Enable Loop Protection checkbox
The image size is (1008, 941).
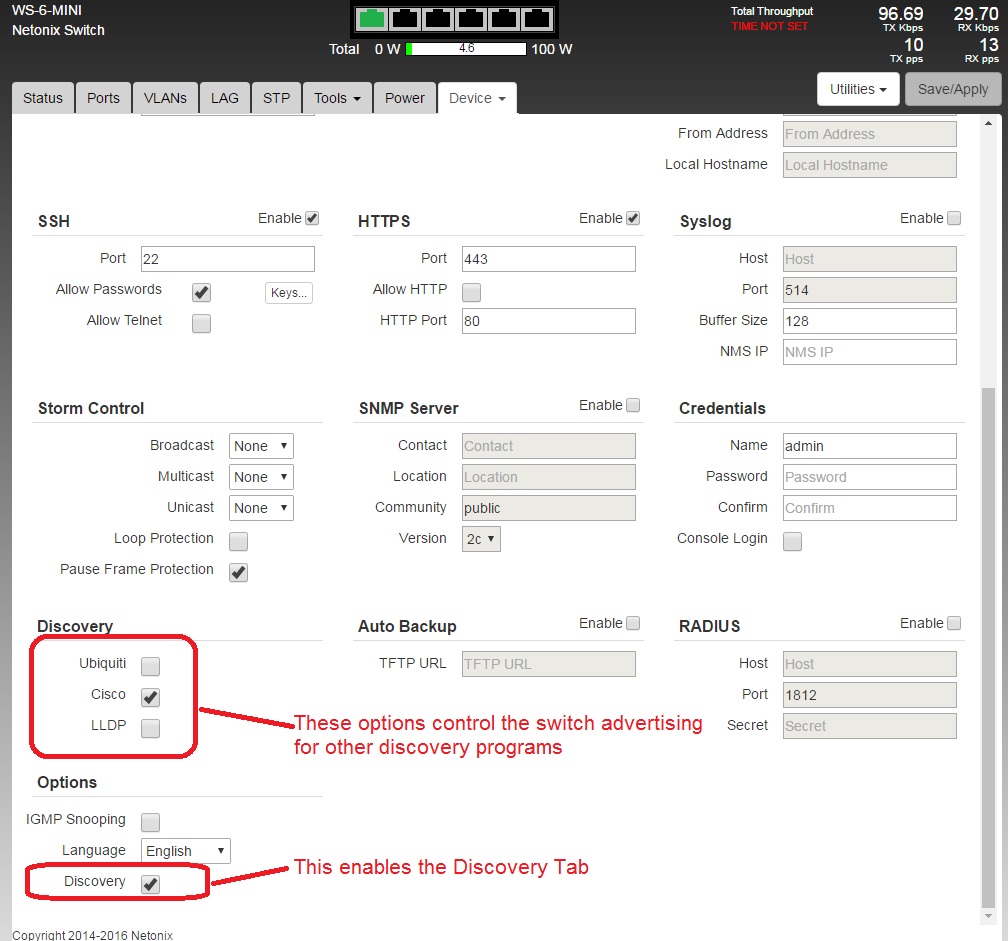coord(238,542)
